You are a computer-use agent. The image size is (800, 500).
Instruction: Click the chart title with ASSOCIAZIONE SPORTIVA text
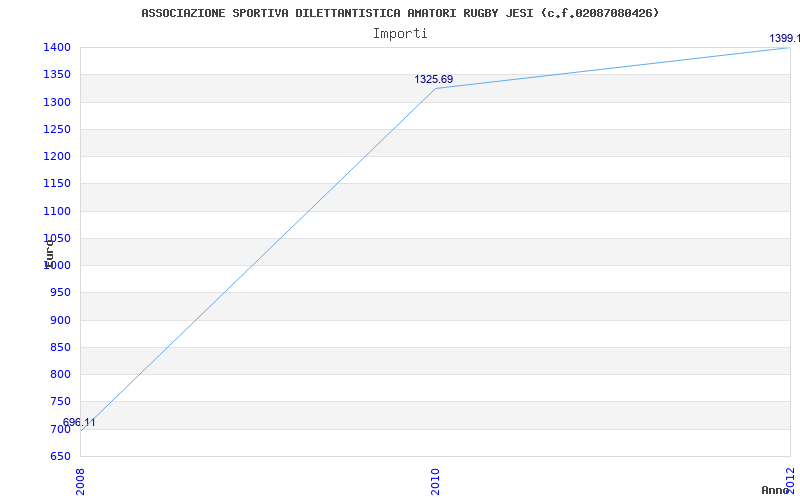tap(400, 13)
